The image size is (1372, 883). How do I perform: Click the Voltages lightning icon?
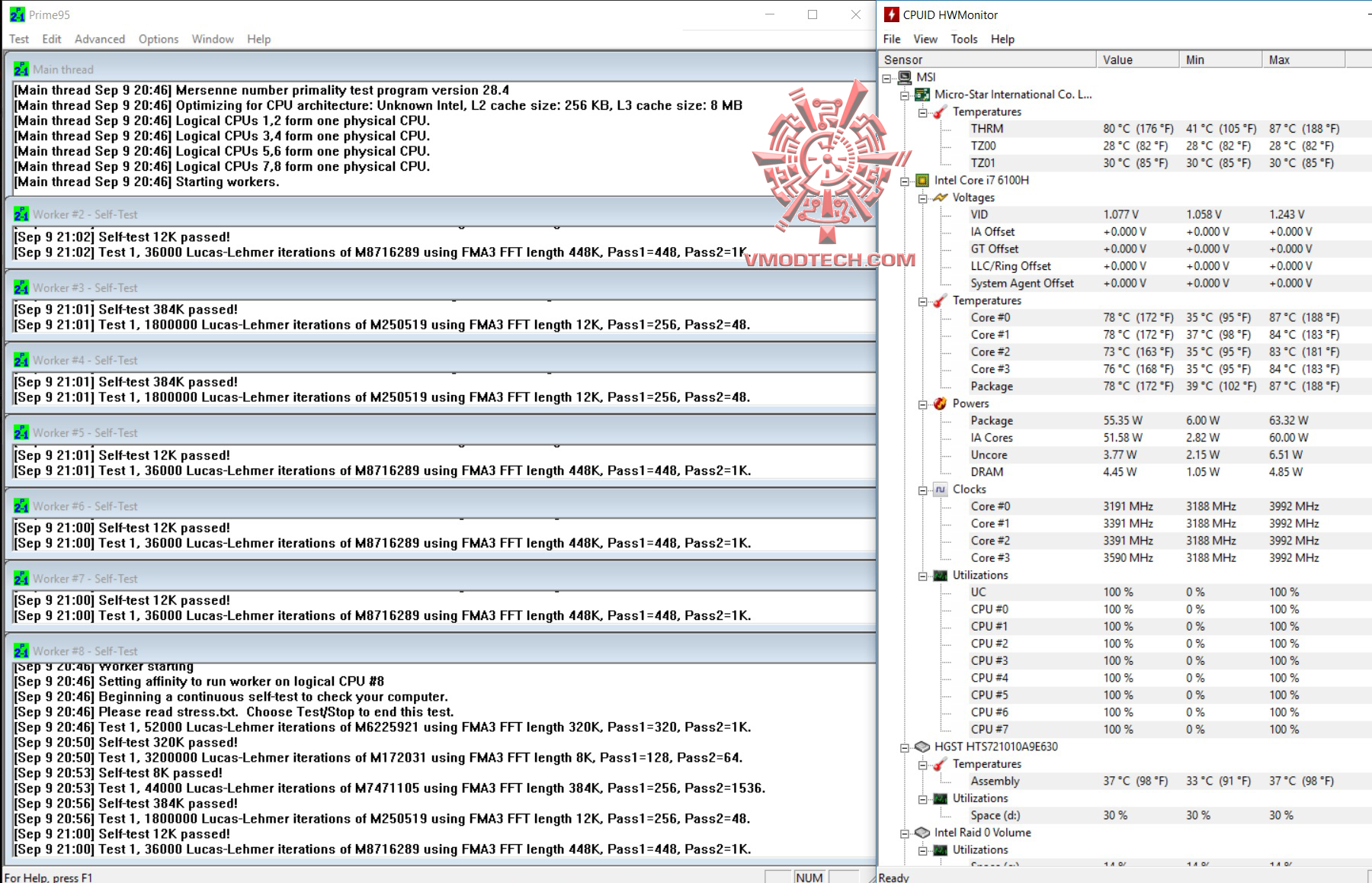tap(940, 197)
